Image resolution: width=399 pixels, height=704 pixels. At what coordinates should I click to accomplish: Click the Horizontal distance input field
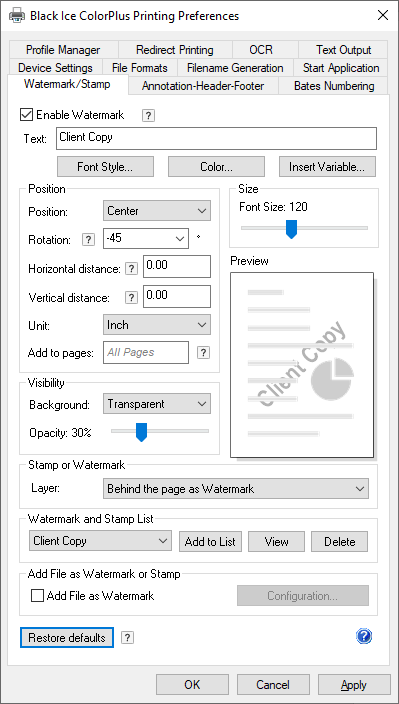(x=177, y=267)
